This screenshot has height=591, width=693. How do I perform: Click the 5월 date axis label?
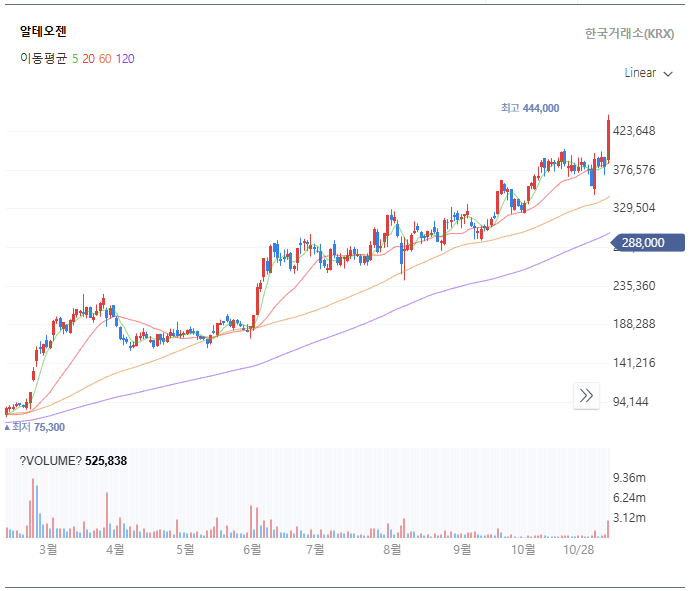coord(185,549)
